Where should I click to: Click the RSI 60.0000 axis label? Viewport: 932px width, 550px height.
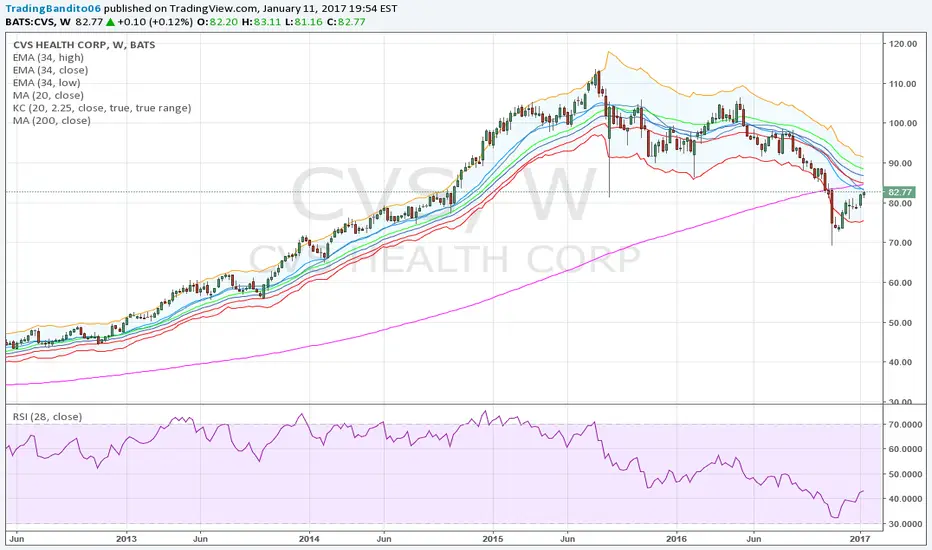pyautogui.click(x=906, y=450)
